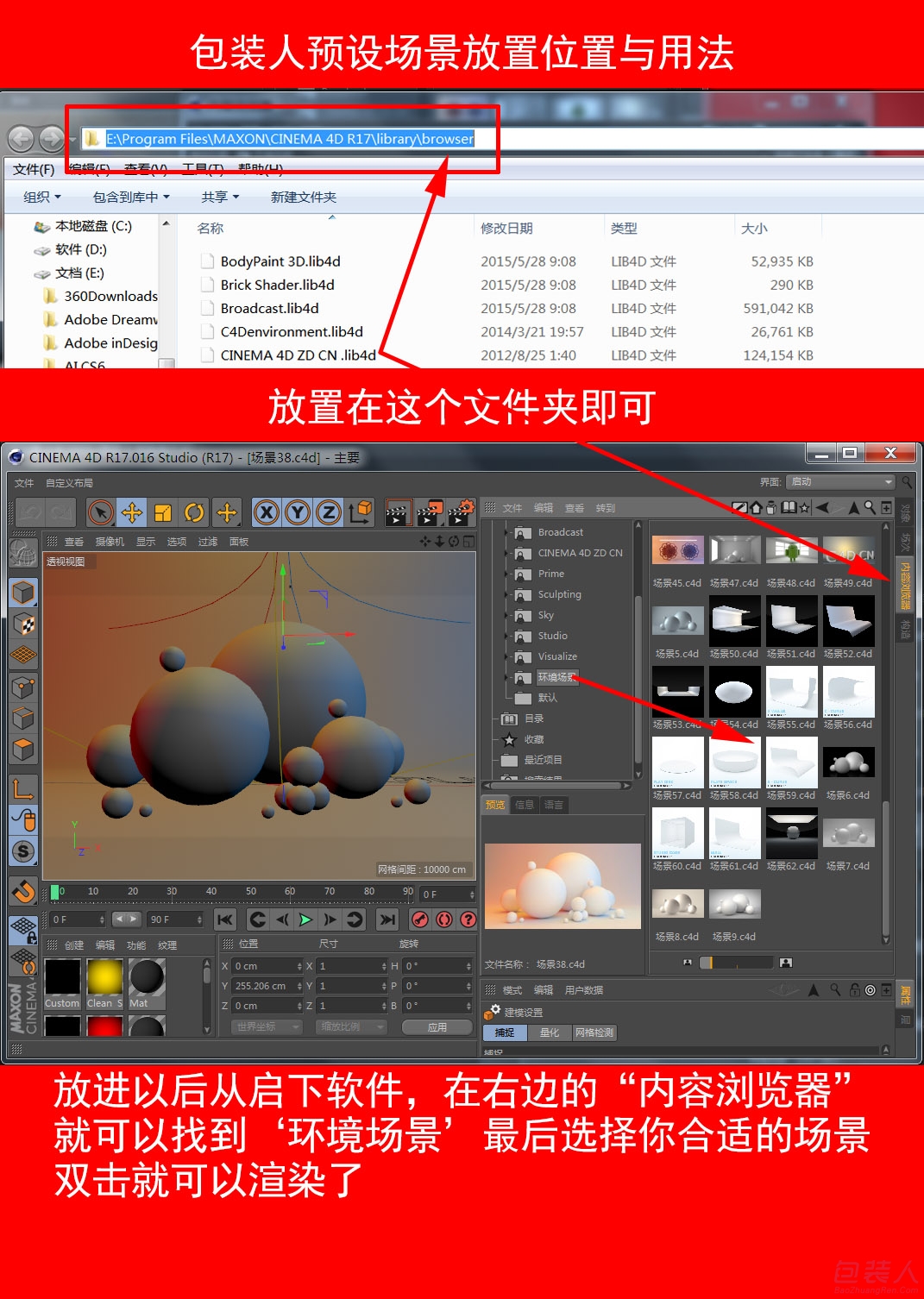Expand the Broadcast library folder

(506, 532)
